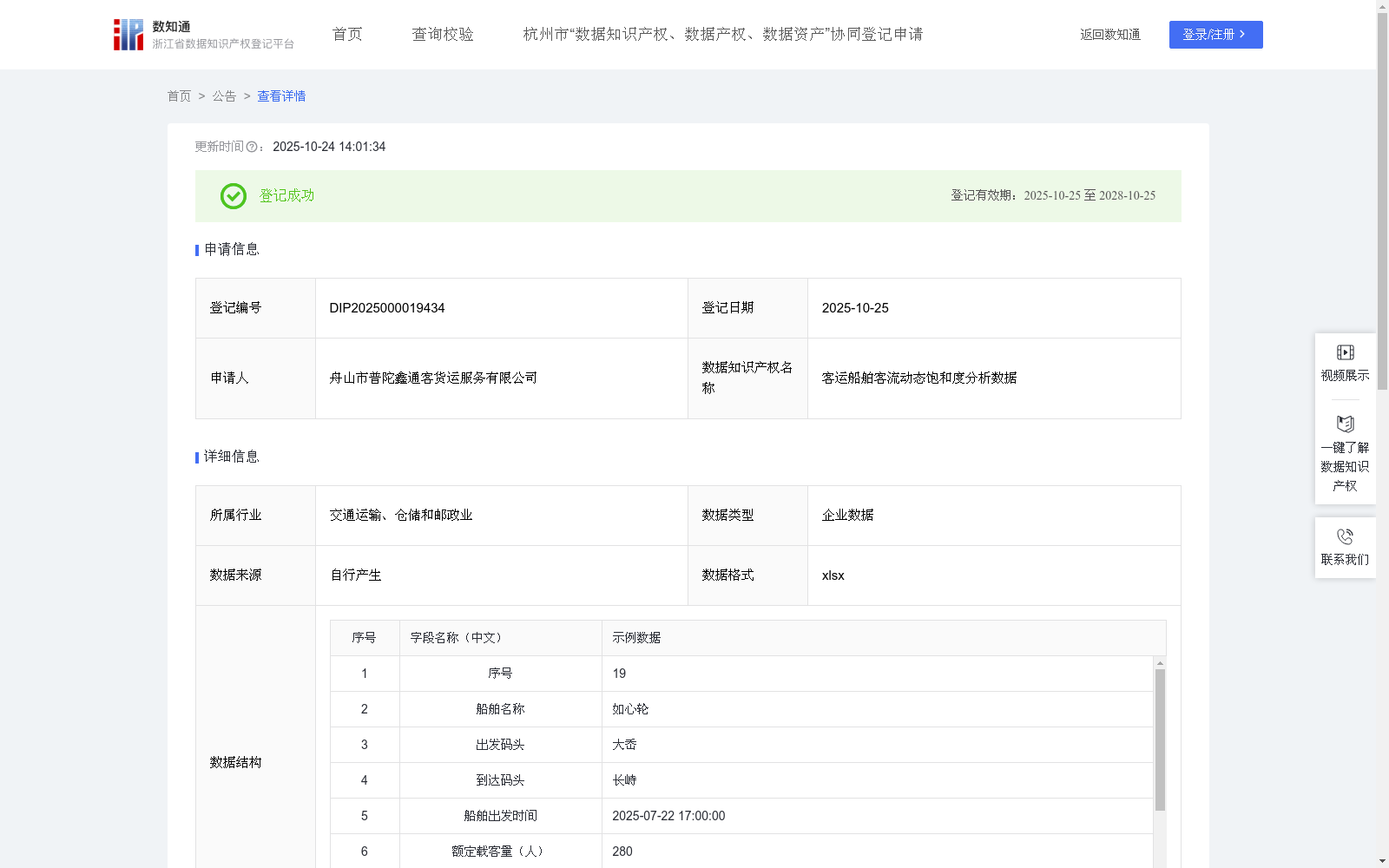Click sample value 280

(x=622, y=852)
